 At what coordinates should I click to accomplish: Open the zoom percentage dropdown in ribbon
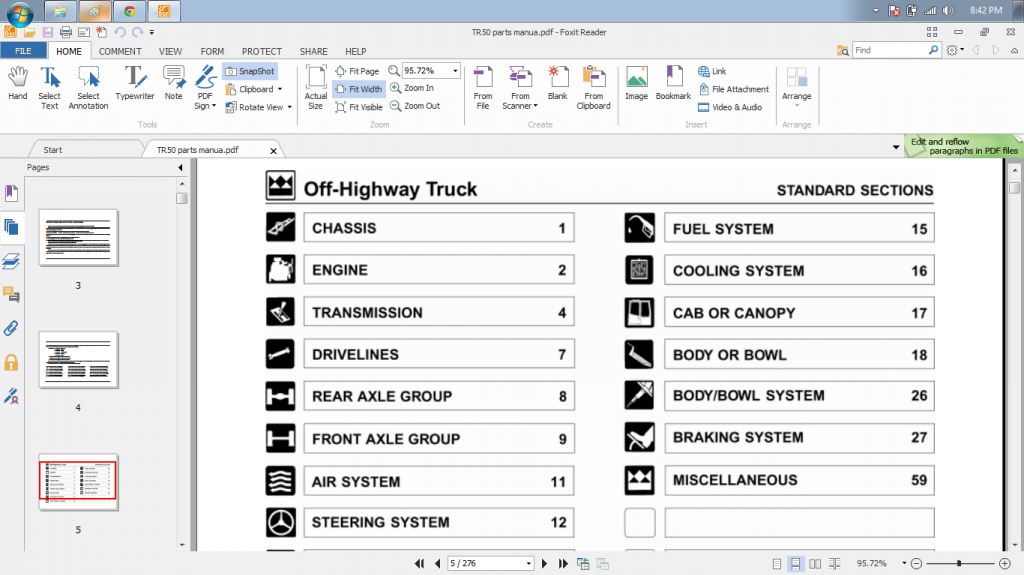click(x=455, y=71)
